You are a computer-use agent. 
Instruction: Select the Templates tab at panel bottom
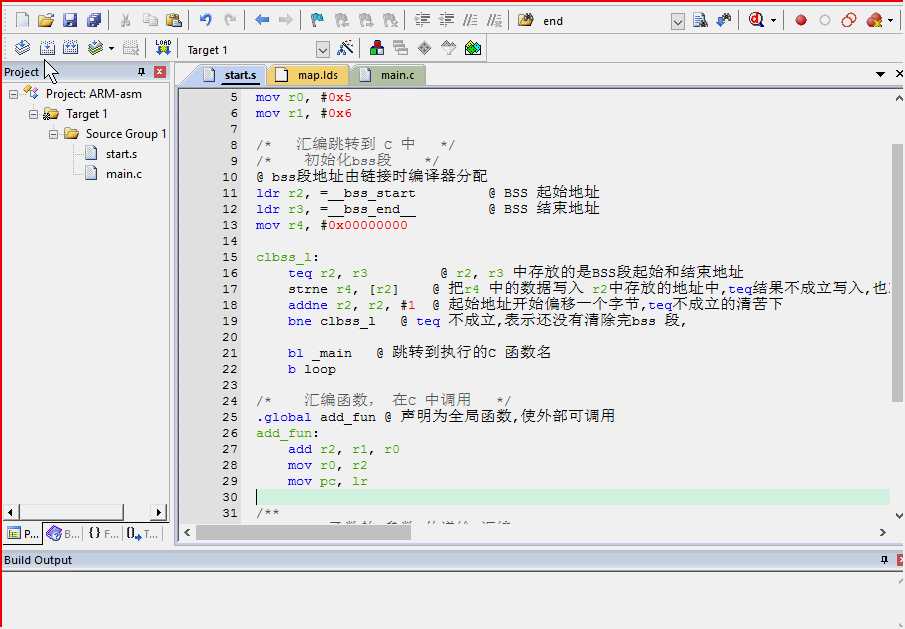point(142,534)
